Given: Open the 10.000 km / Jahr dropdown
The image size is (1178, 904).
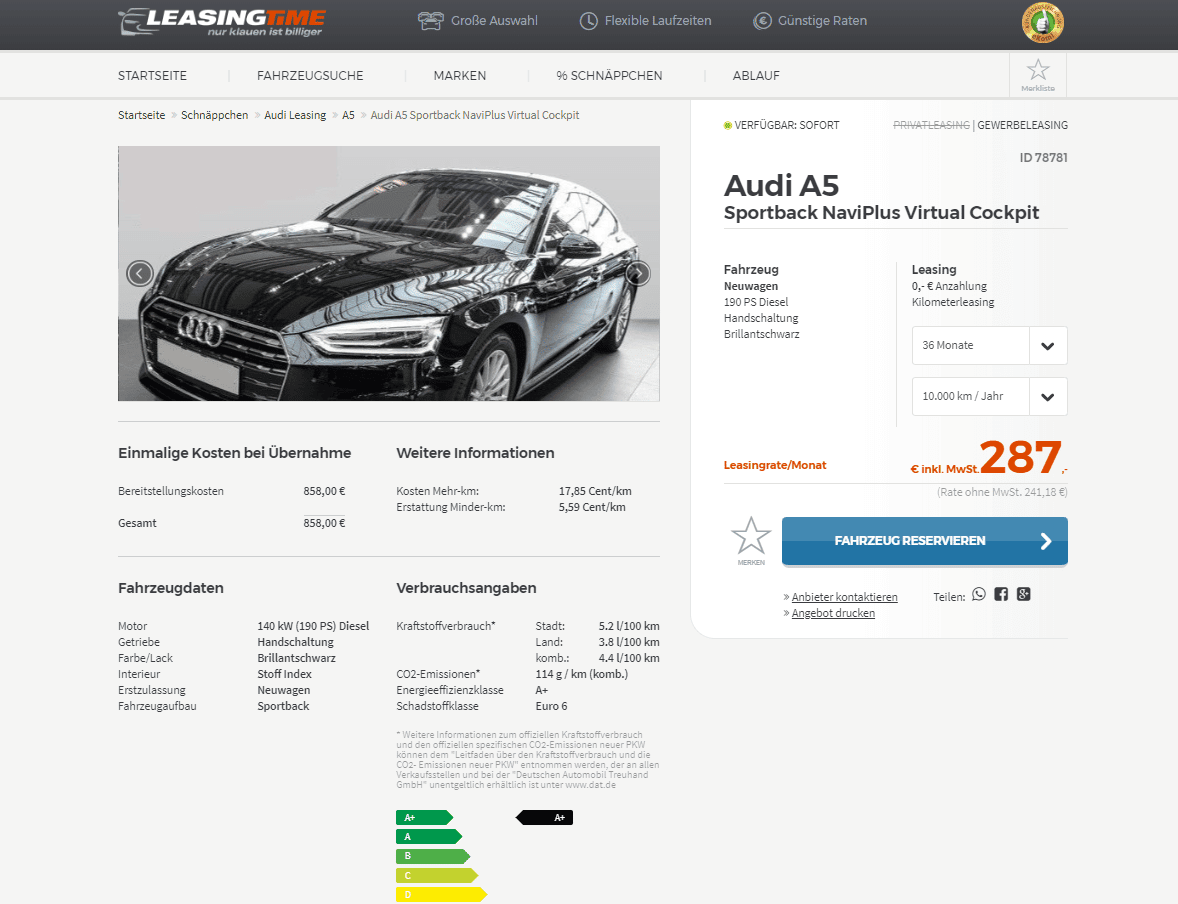Looking at the screenshot, I should pos(989,397).
